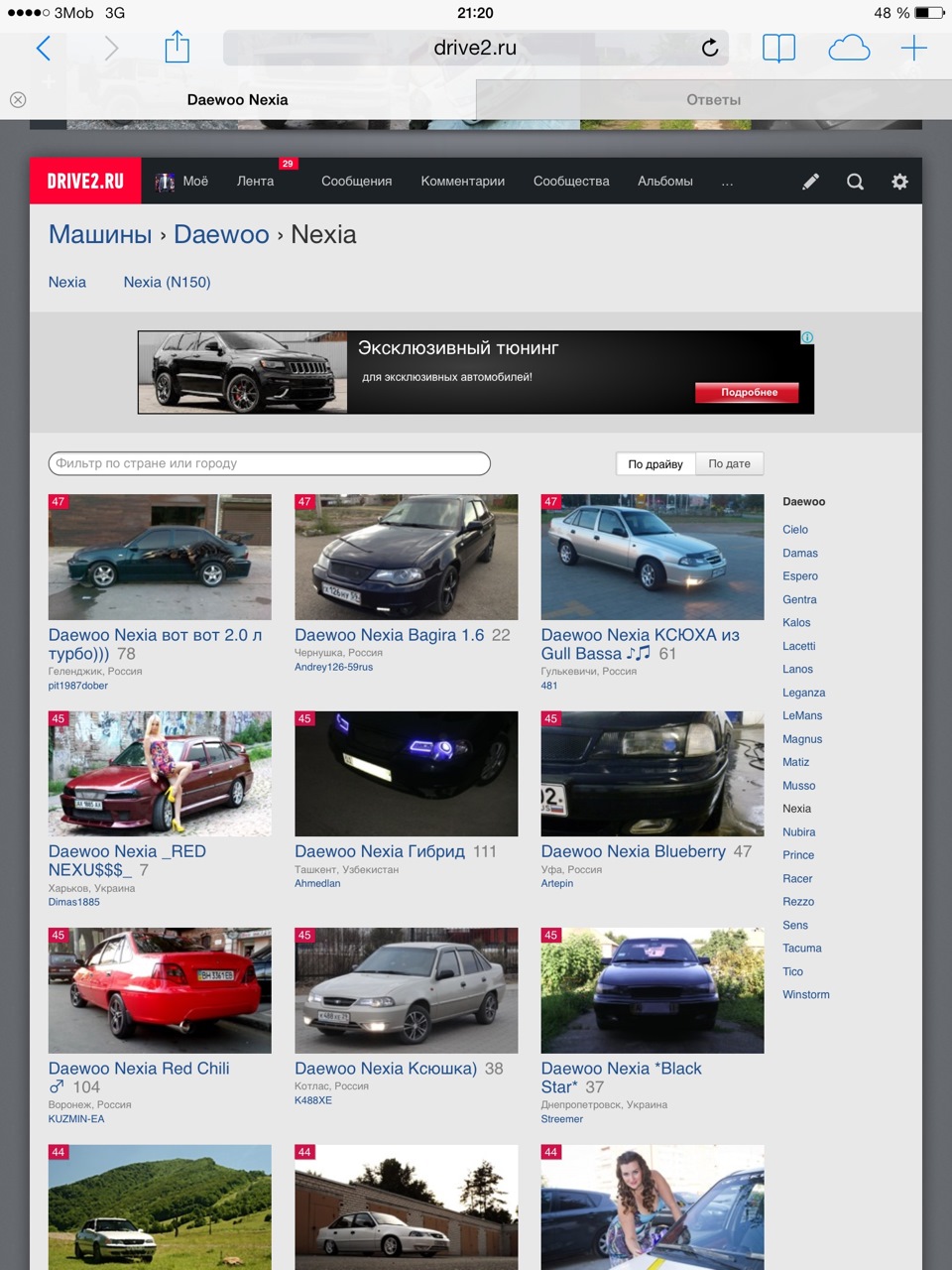Select Winstorm model in sidebar
Image resolution: width=952 pixels, height=1270 pixels.
[806, 995]
